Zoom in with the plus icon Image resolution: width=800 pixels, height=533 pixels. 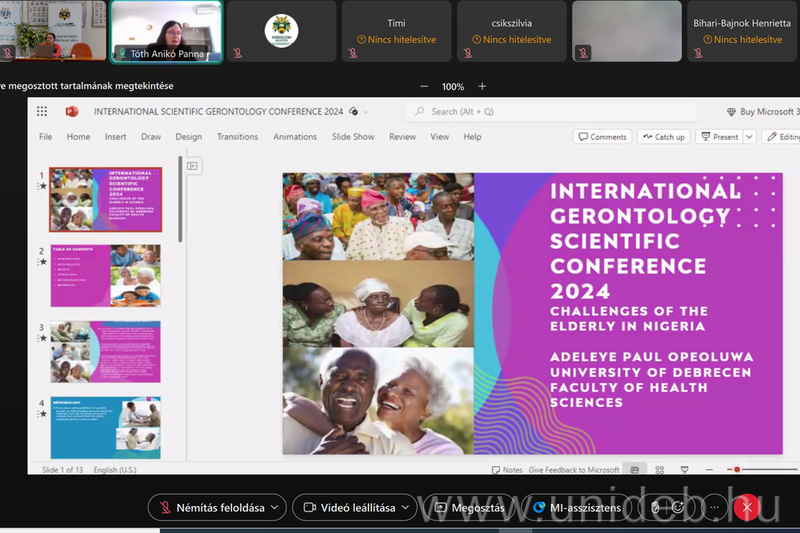click(x=482, y=87)
